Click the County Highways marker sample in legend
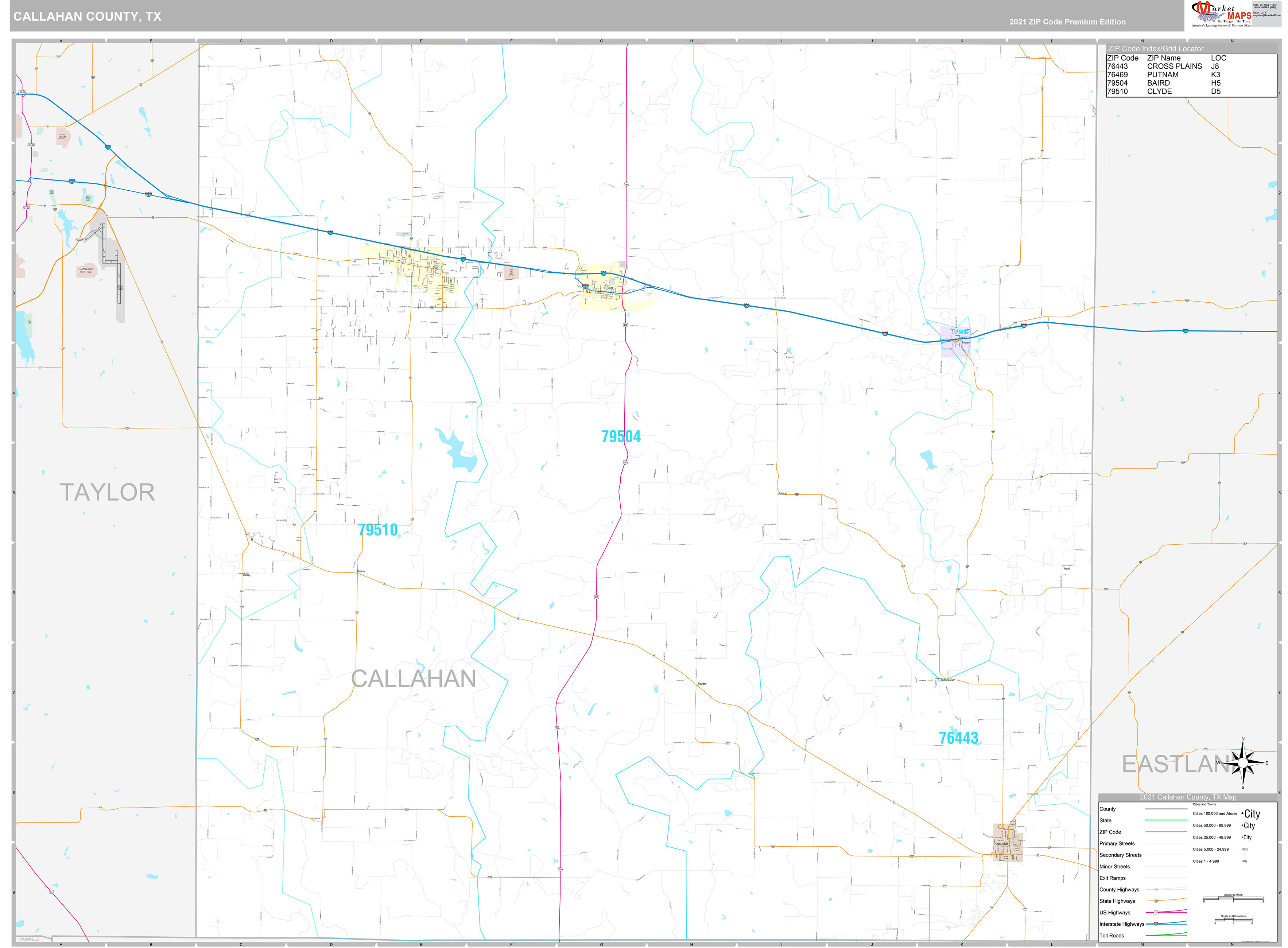Screen dimensions: 1288x948 click(1156, 889)
